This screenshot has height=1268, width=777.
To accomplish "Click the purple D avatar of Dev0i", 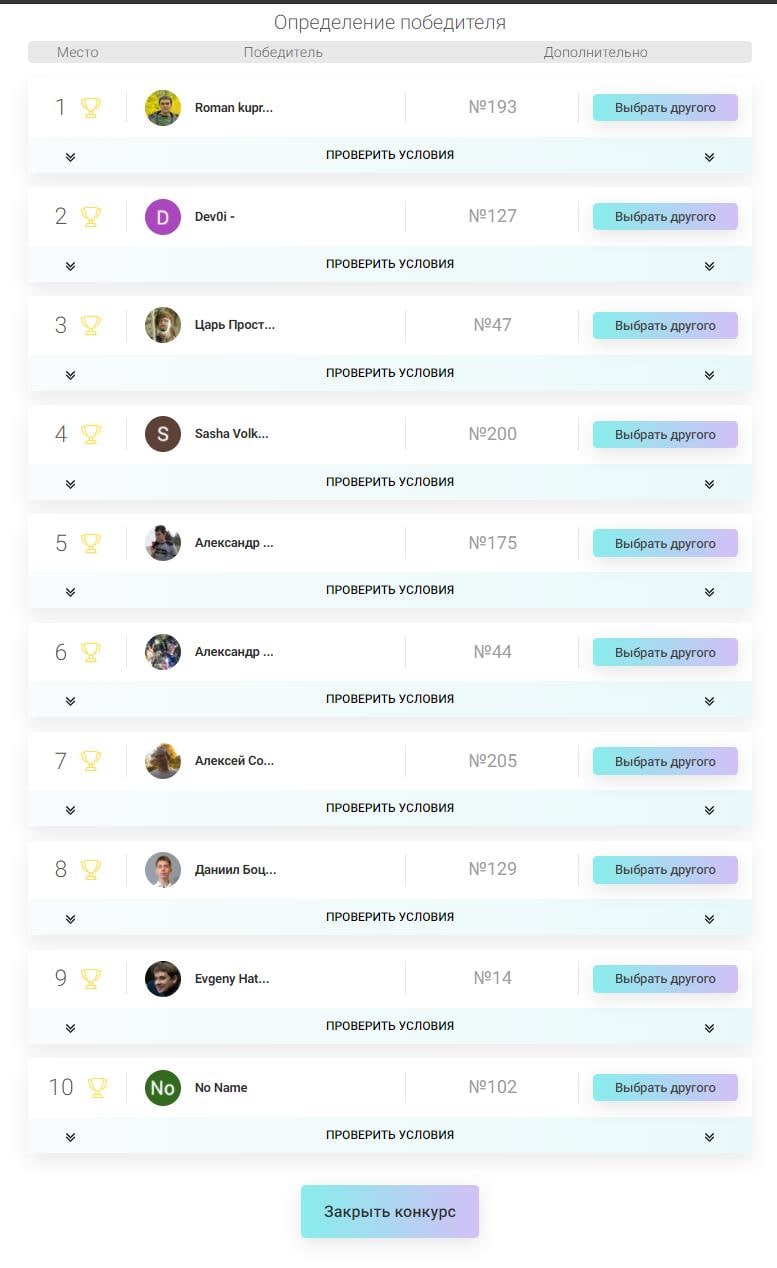I will (x=163, y=216).
